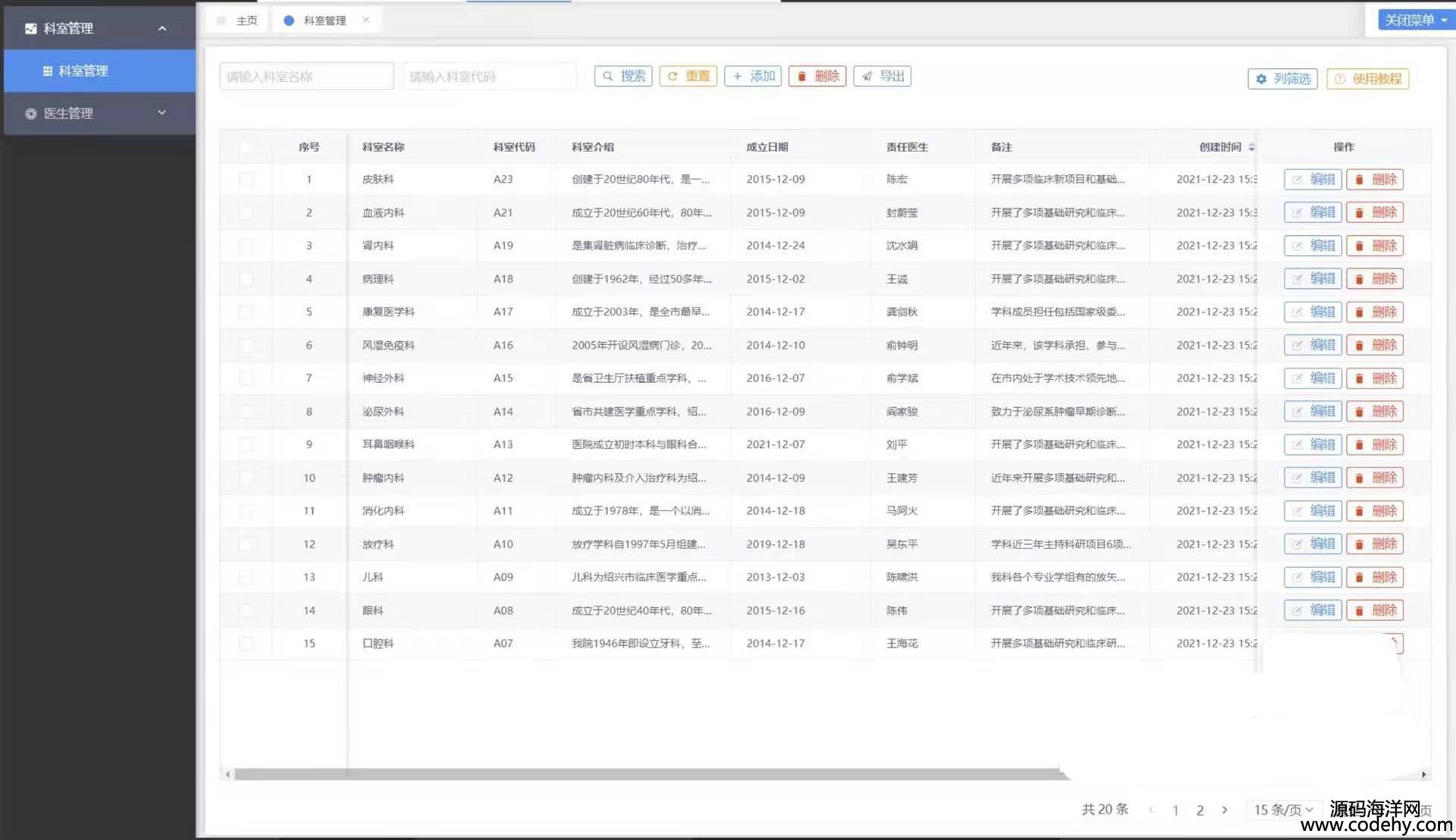Edit the 皮肤科 row
1456x840 pixels.
click(x=1313, y=180)
